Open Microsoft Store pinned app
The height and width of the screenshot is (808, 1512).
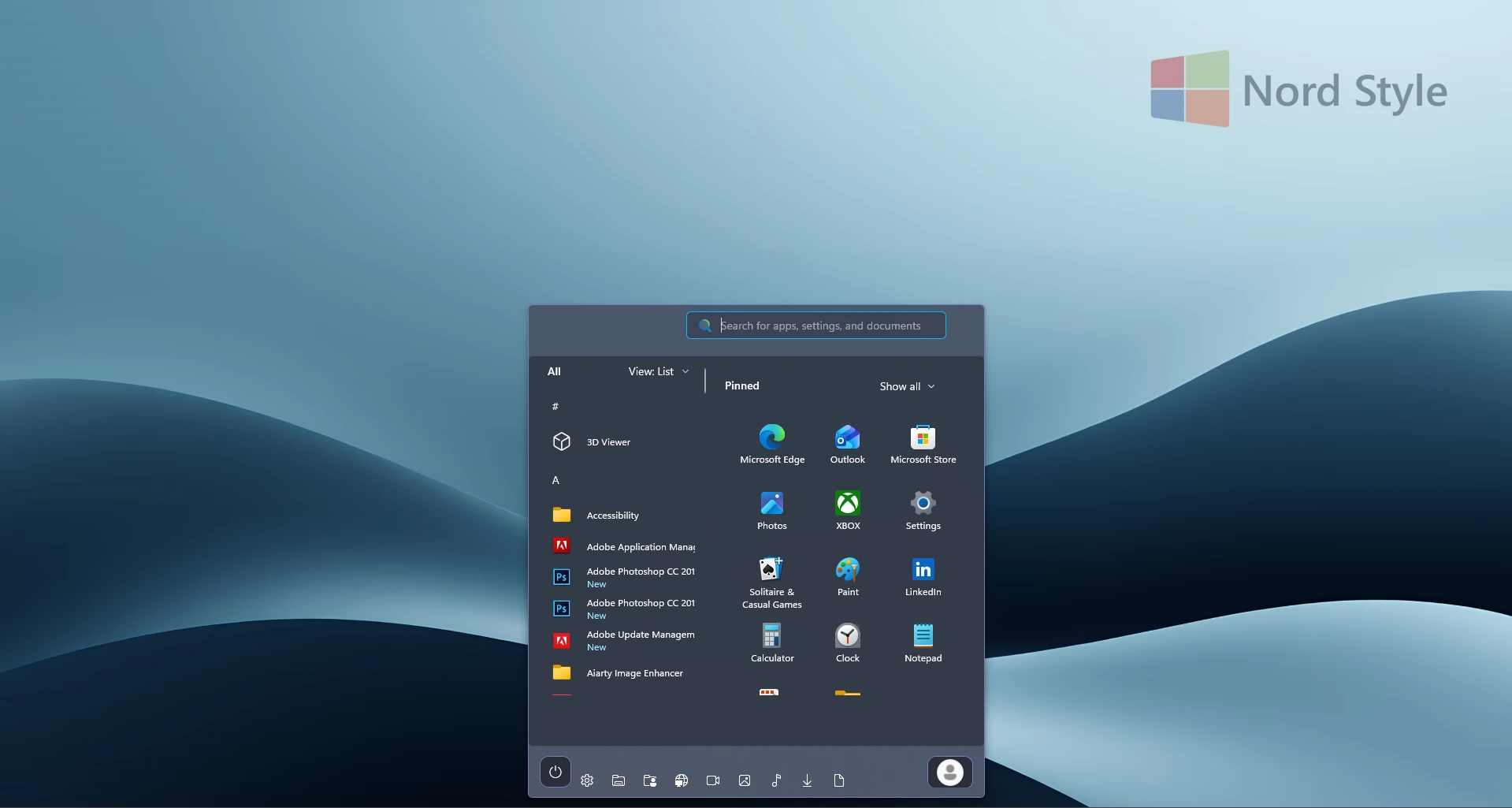pos(923,445)
